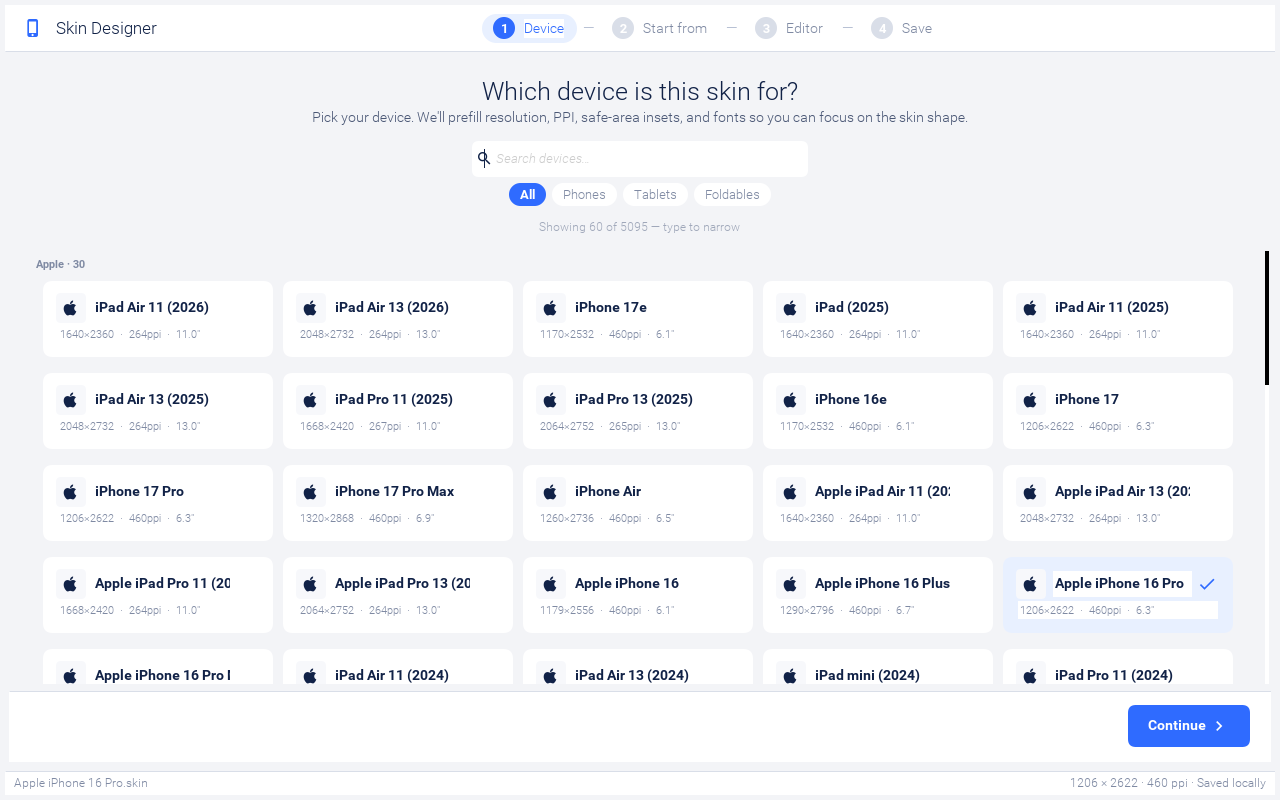1280x800 pixels.
Task: Click the Search devices input field
Action: [x=640, y=159]
